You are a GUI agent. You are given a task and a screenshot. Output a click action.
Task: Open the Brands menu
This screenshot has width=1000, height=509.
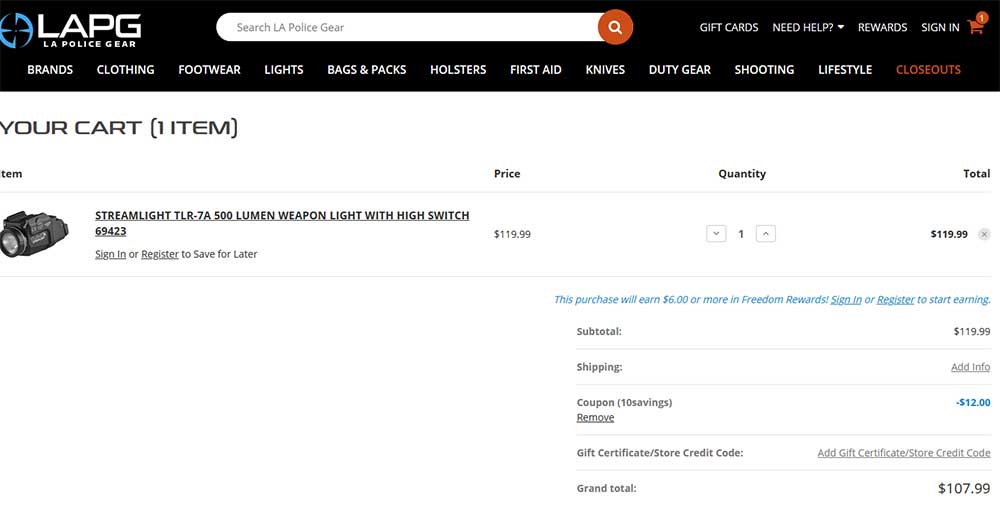pyautogui.click(x=50, y=70)
